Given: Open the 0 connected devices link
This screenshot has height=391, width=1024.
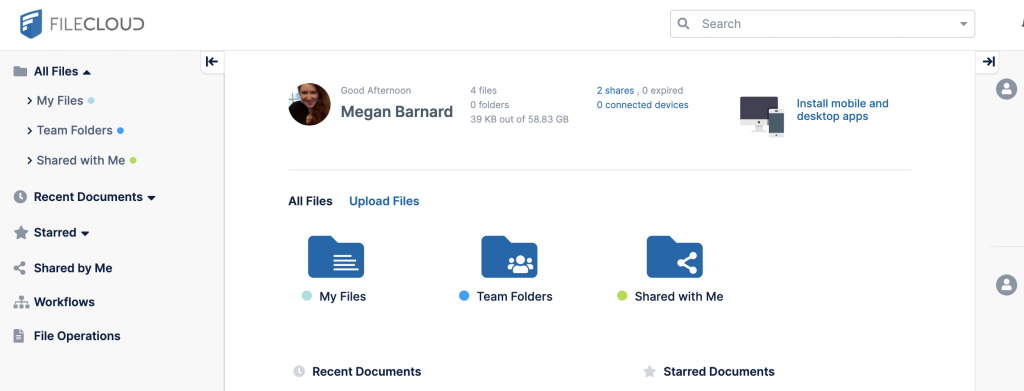Looking at the screenshot, I should point(643,105).
